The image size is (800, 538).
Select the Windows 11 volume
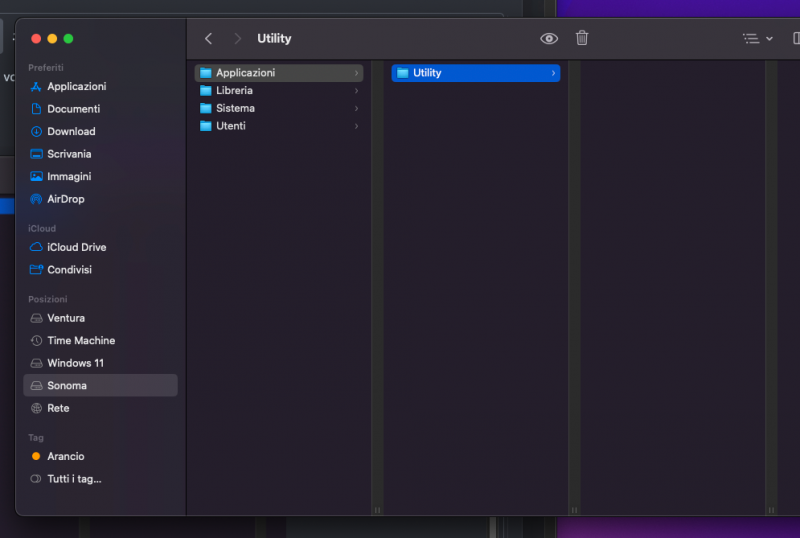point(101,363)
